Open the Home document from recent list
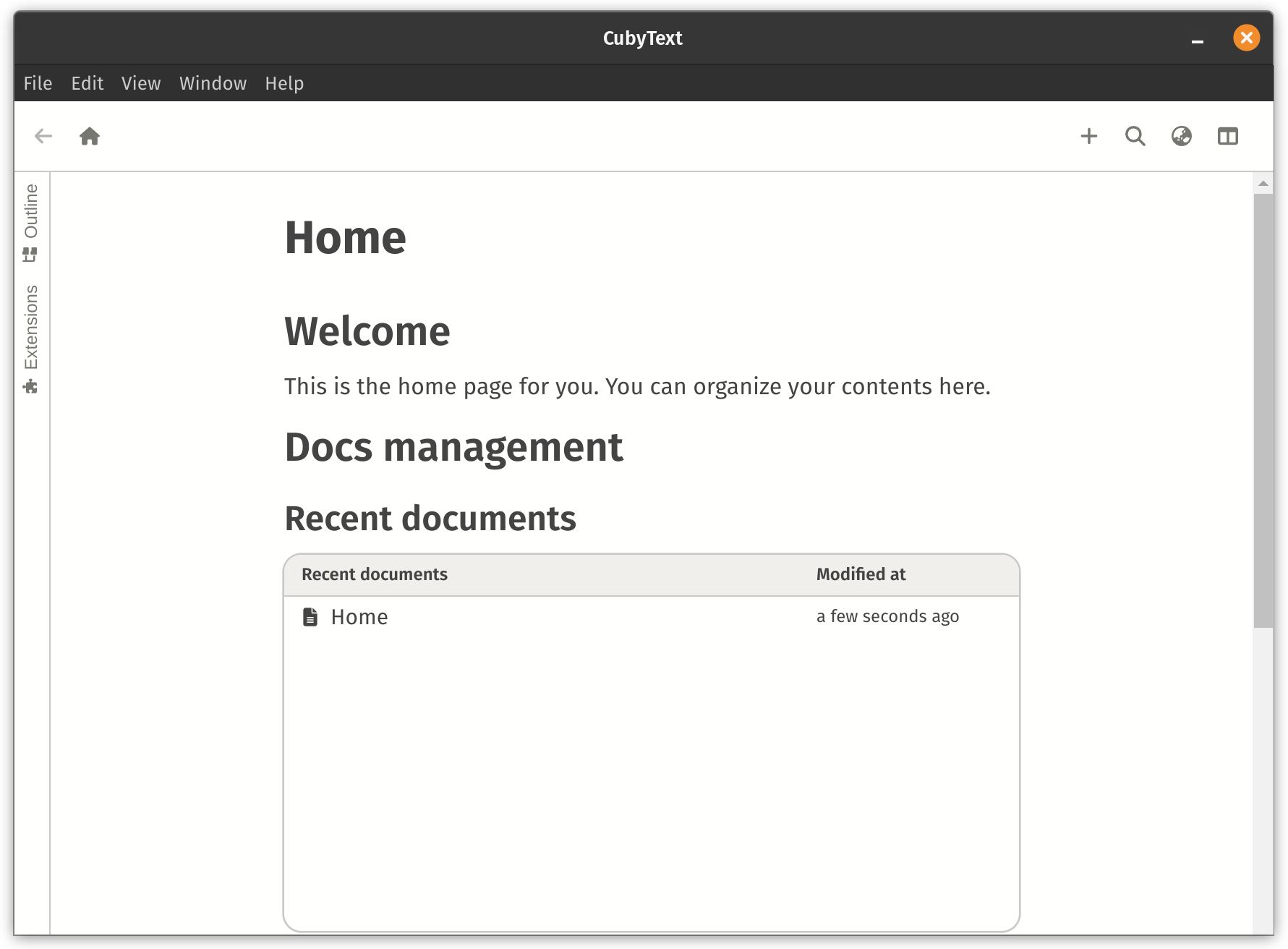The height and width of the screenshot is (949, 1288). pos(359,617)
